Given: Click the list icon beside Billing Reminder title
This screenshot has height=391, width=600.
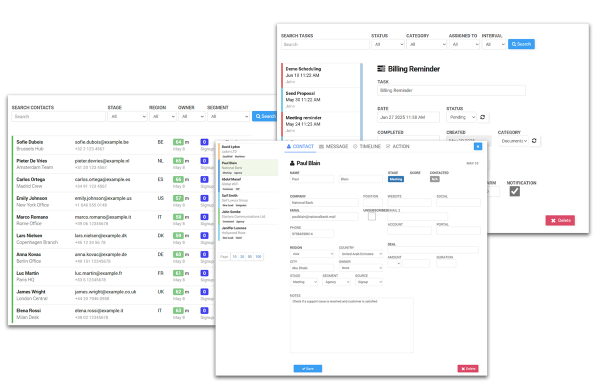Looking at the screenshot, I should coord(381,69).
